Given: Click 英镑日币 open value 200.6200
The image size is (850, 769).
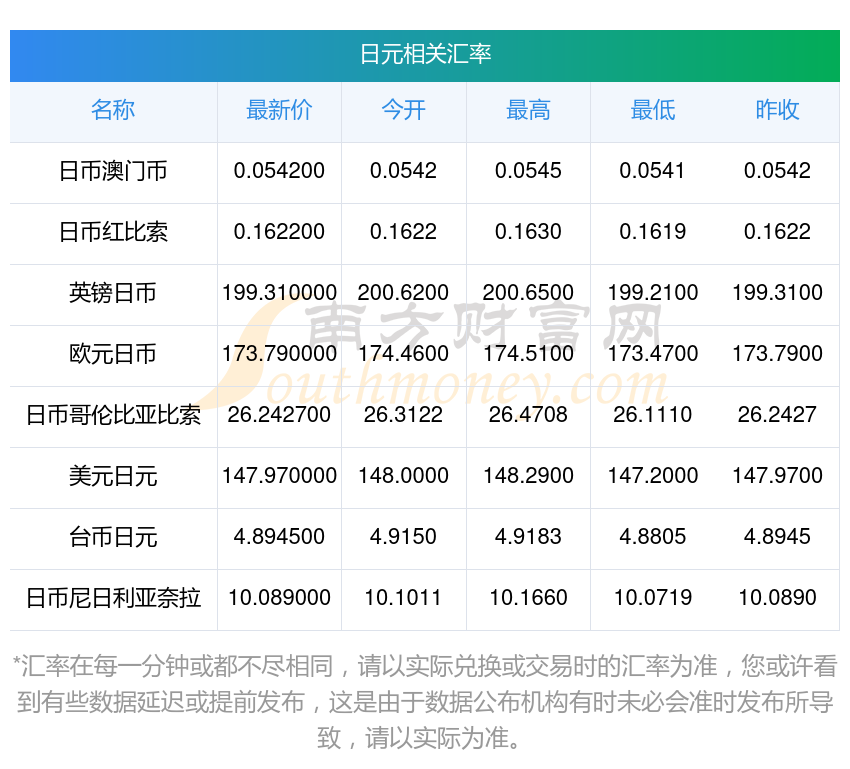Looking at the screenshot, I should pos(403,293).
